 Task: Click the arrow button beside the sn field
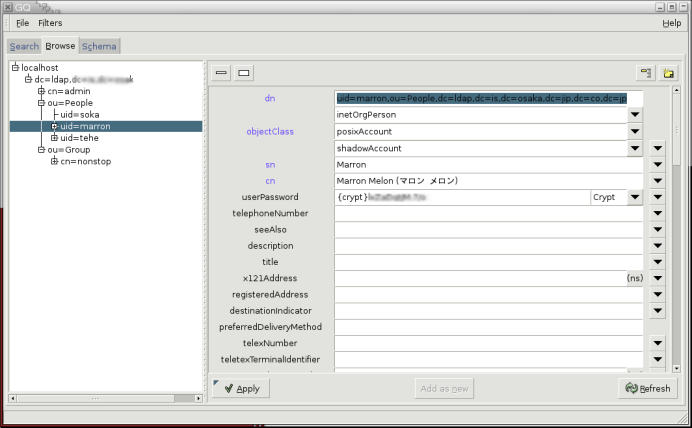click(657, 164)
